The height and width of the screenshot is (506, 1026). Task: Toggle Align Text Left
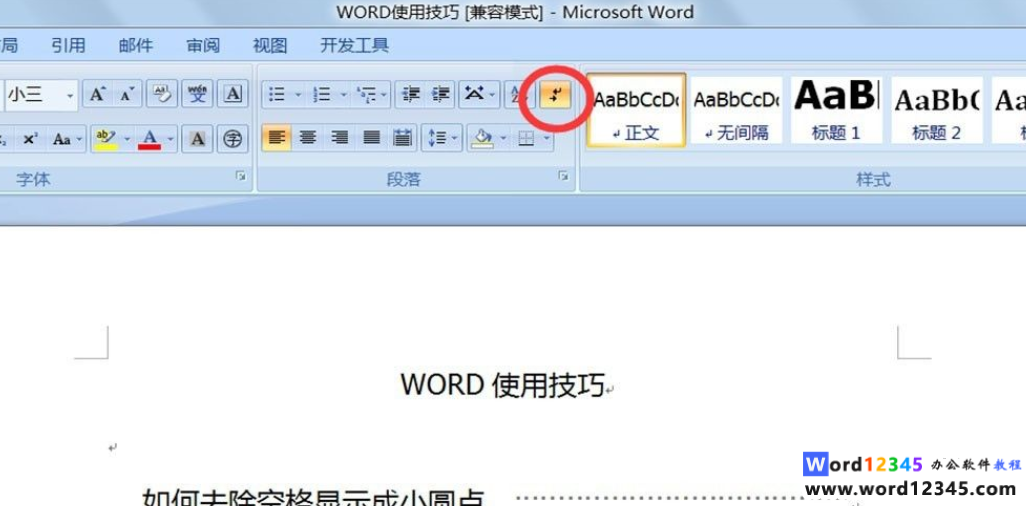(277, 137)
